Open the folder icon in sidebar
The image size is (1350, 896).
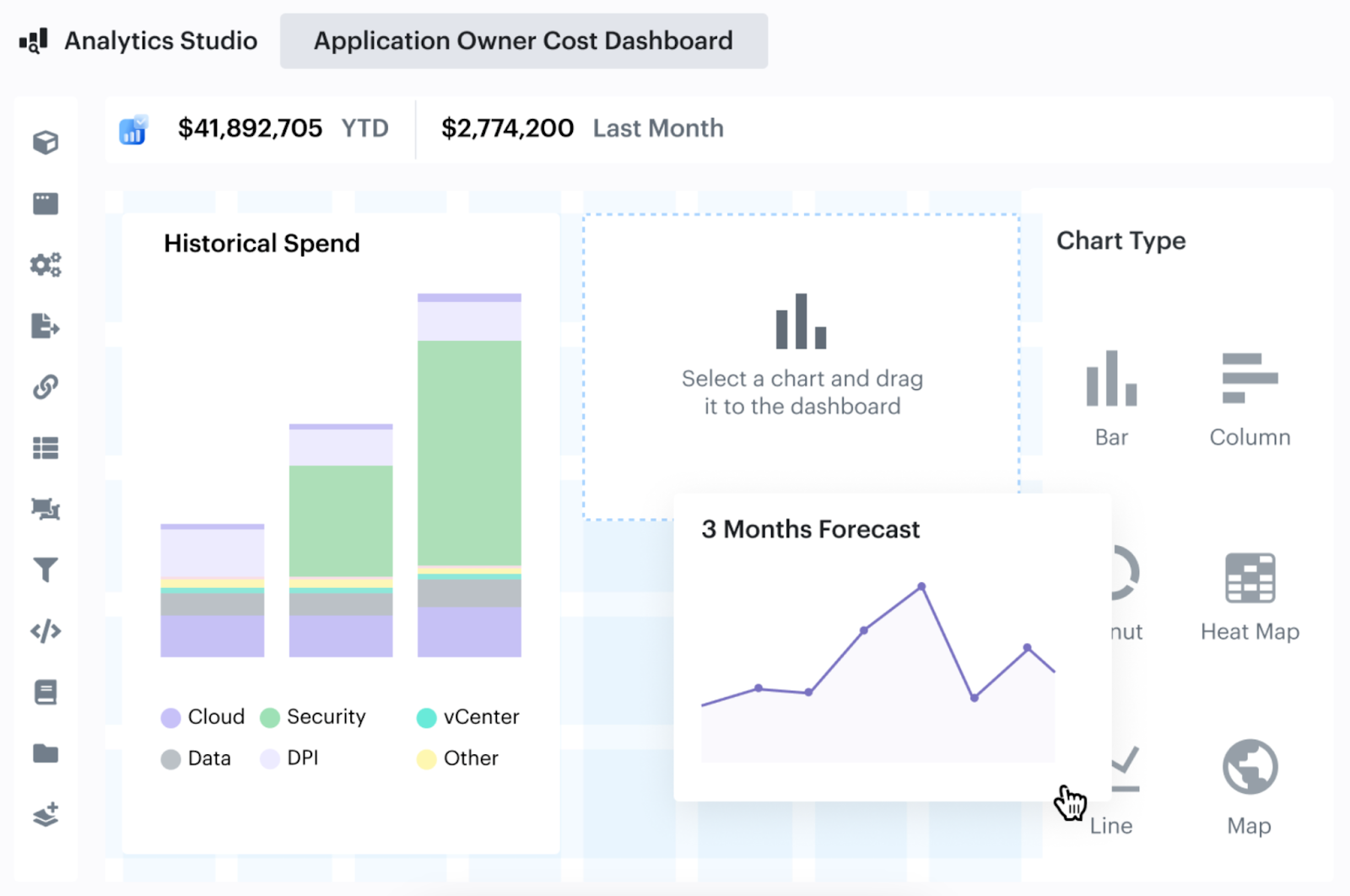[46, 753]
